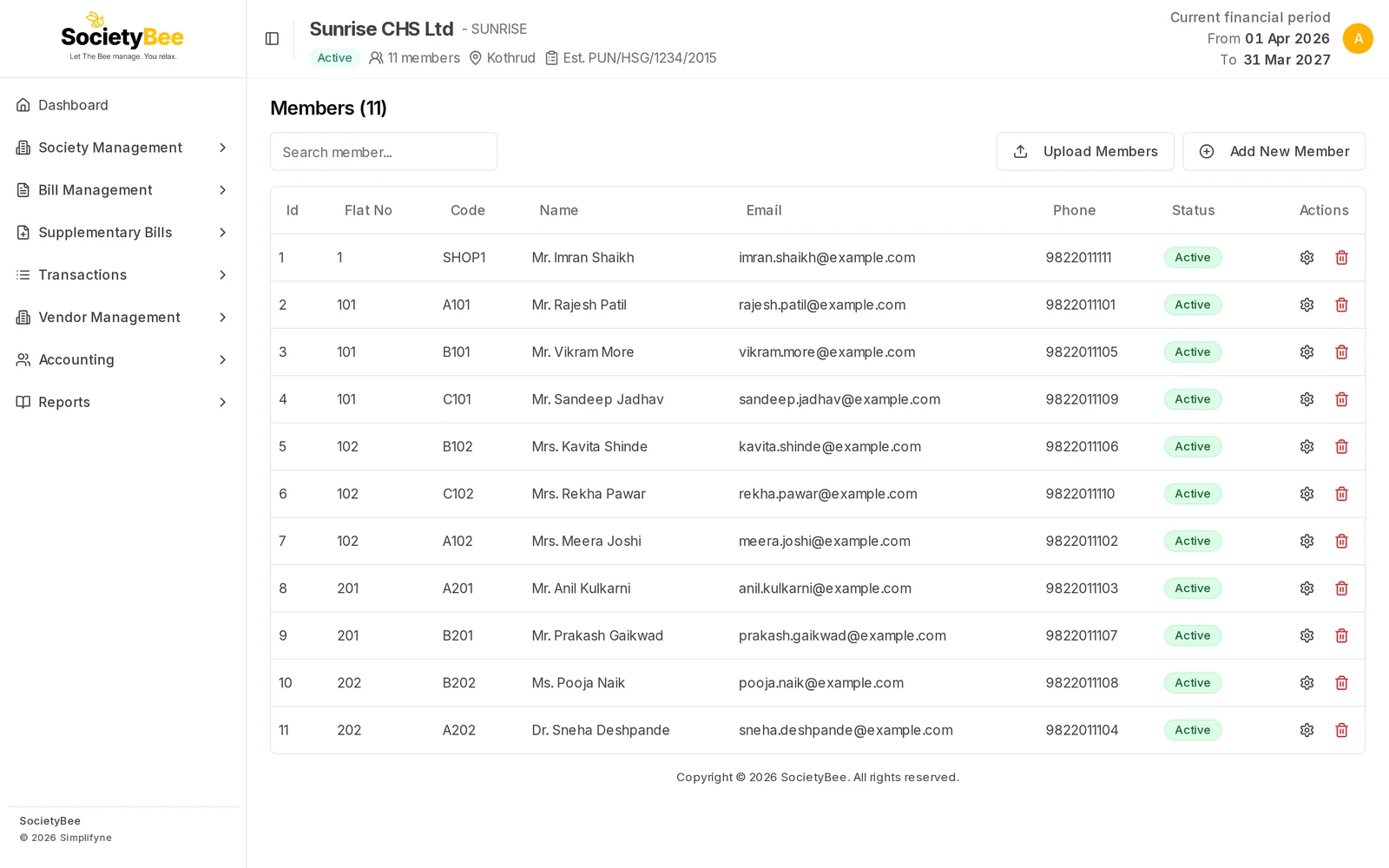Screen dimensions: 1389x868
Task: Click email rekha.pawar@example.com
Action: pyautogui.click(x=827, y=494)
